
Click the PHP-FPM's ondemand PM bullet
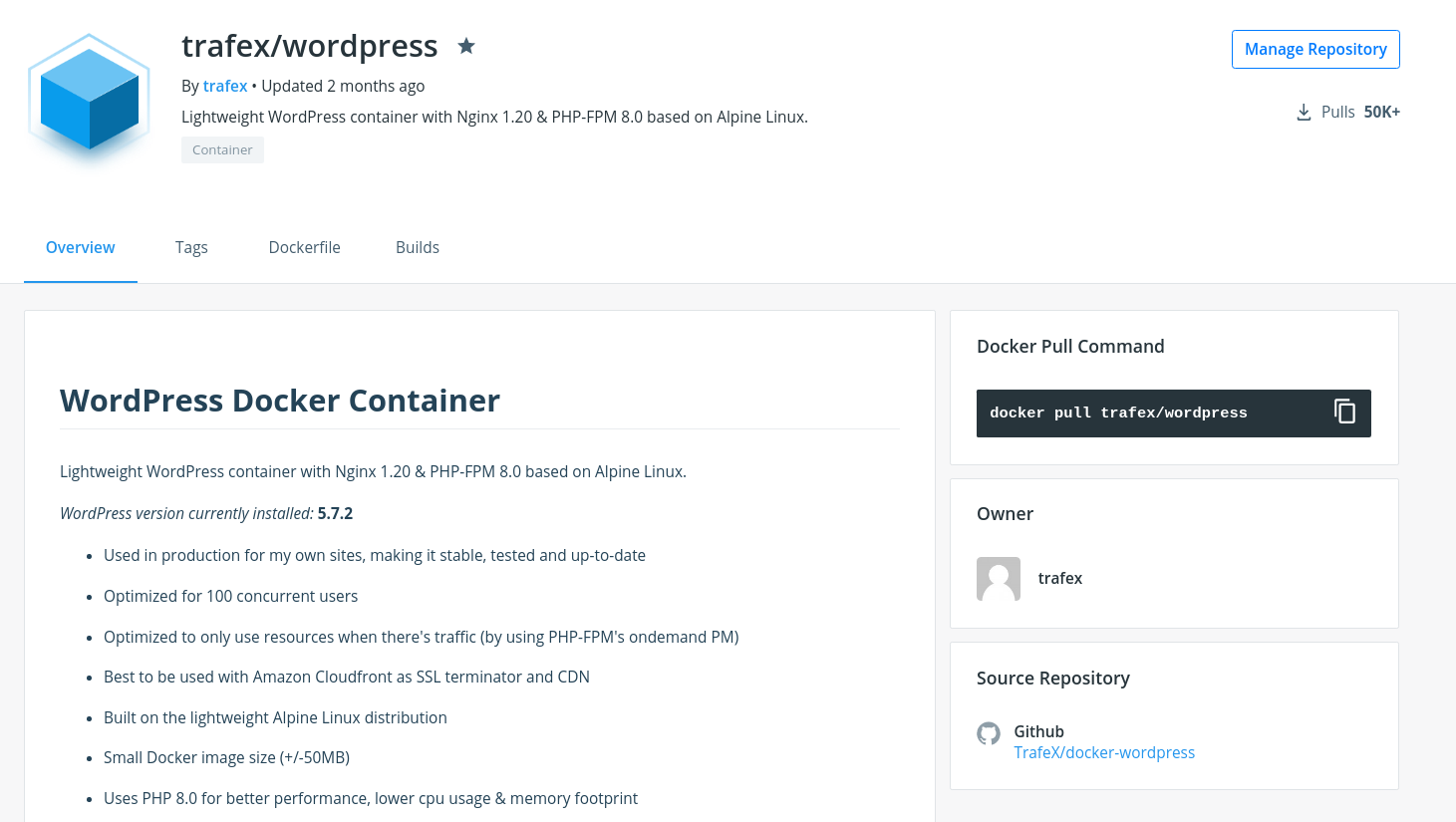pyautogui.click(x=422, y=637)
